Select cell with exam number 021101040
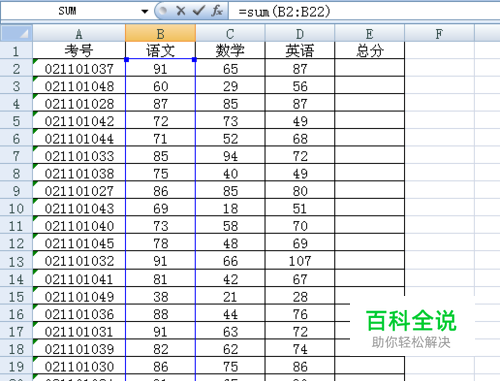 (x=79, y=226)
